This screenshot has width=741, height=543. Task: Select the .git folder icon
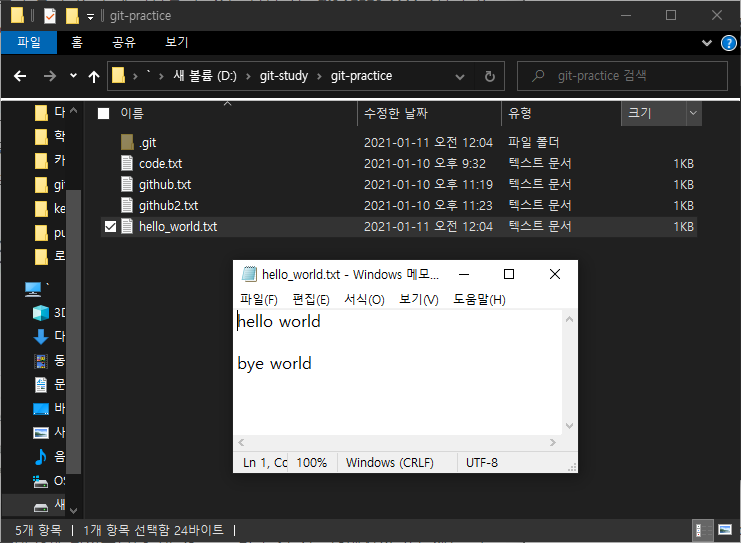[x=127, y=142]
